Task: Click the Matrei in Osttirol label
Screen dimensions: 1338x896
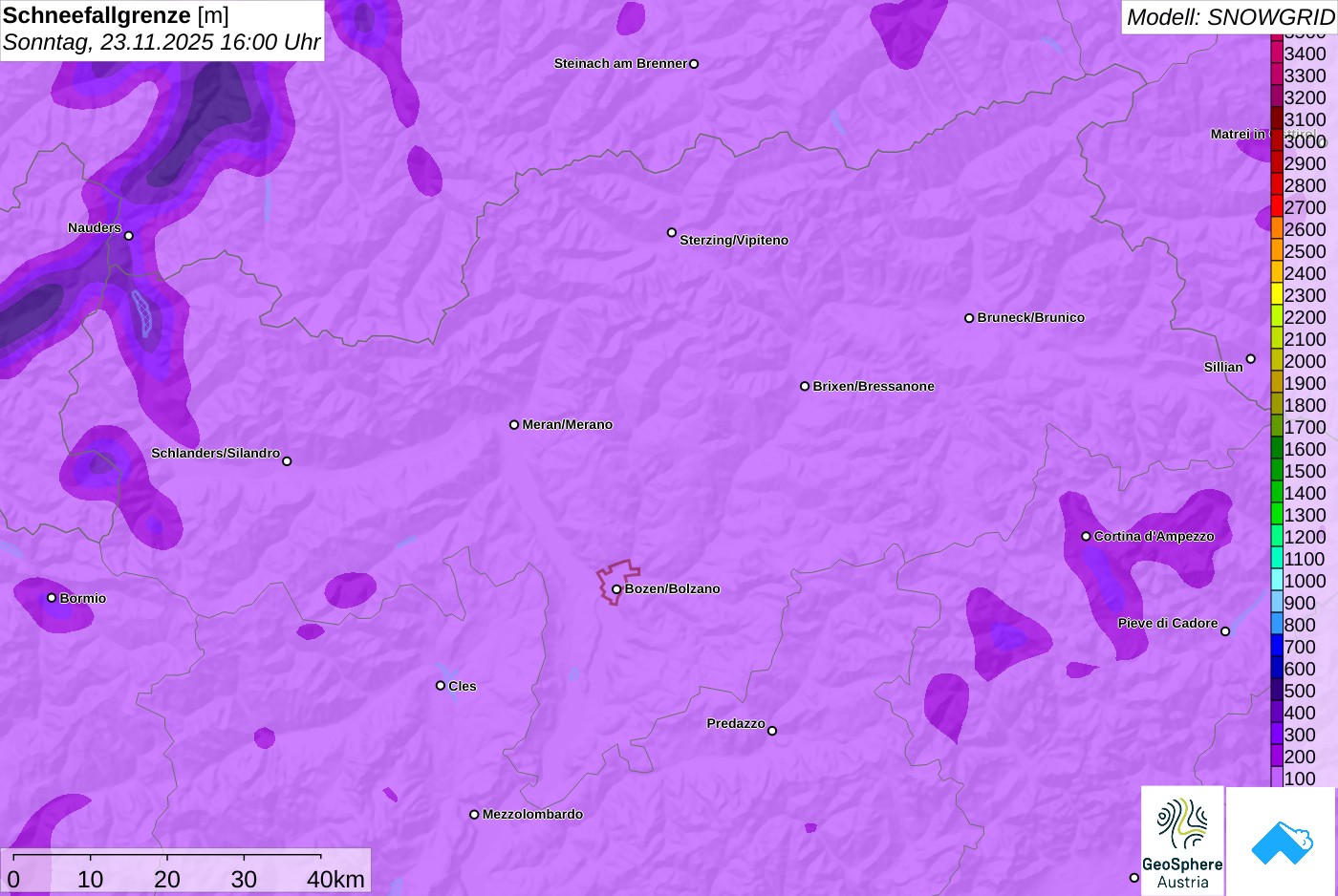Action: point(1263,134)
